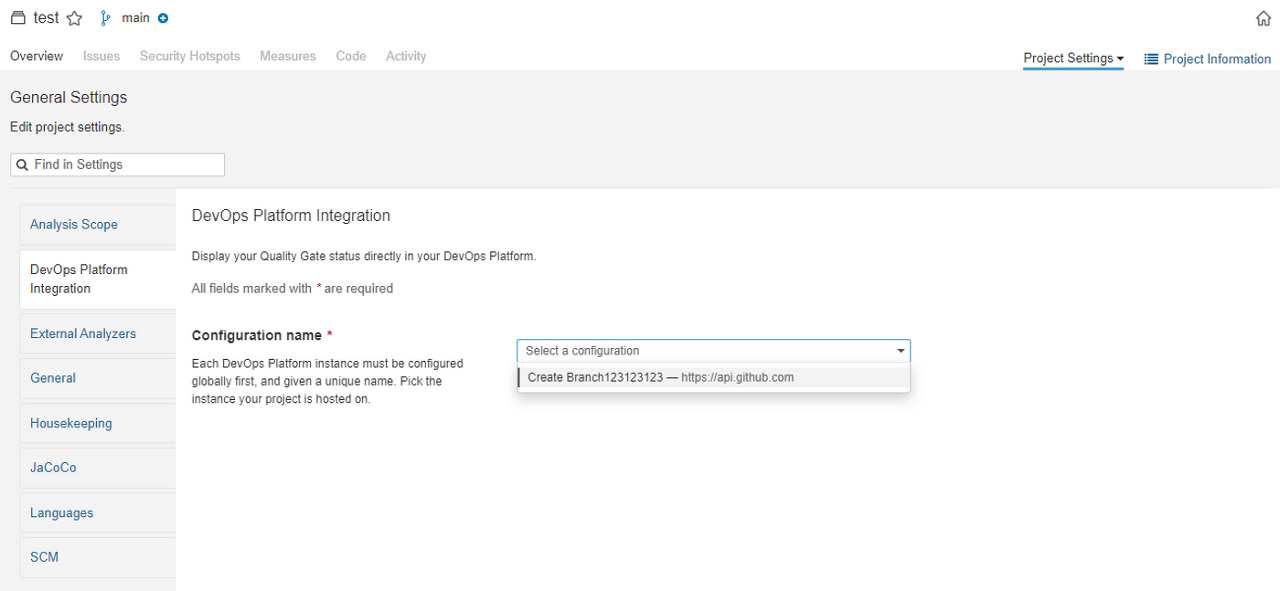
Task: Click the plus icon next to main branch
Action: coord(163,18)
